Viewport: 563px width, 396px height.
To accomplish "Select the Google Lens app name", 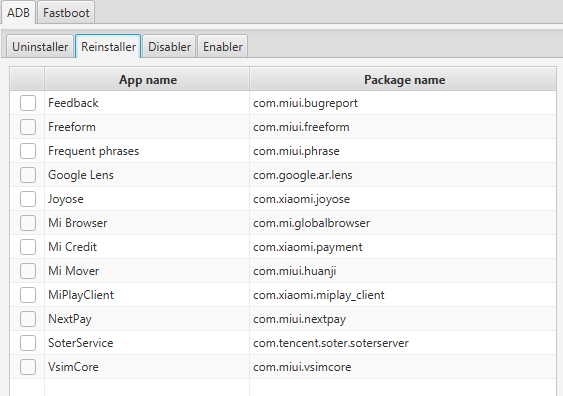I will [x=81, y=175].
